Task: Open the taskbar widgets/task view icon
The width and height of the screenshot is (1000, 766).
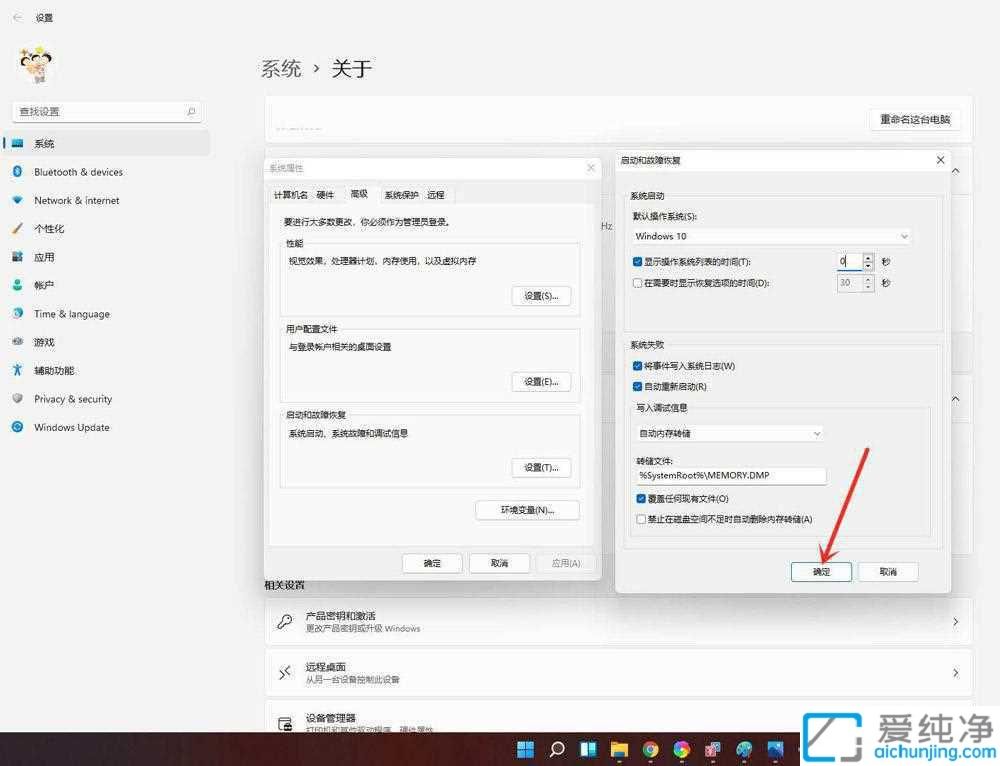Action: tap(588, 749)
